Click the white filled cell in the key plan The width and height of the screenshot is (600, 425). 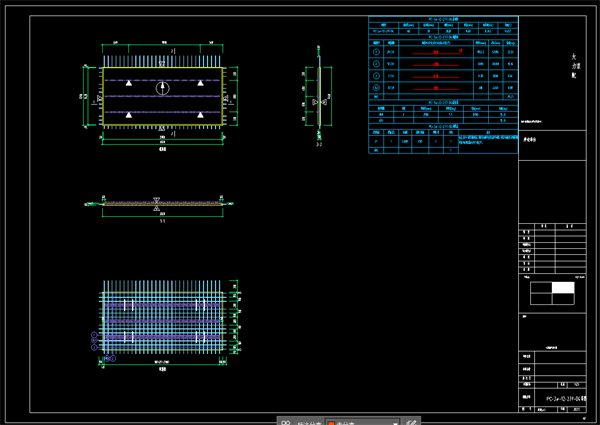pyautogui.click(x=563, y=287)
